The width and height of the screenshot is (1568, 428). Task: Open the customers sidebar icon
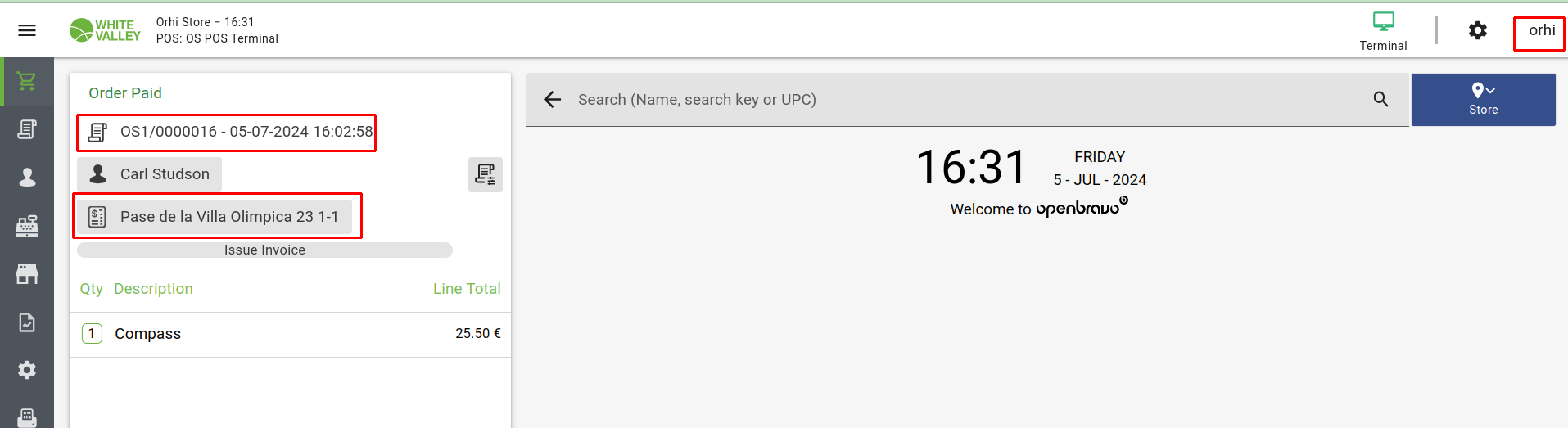tap(27, 177)
